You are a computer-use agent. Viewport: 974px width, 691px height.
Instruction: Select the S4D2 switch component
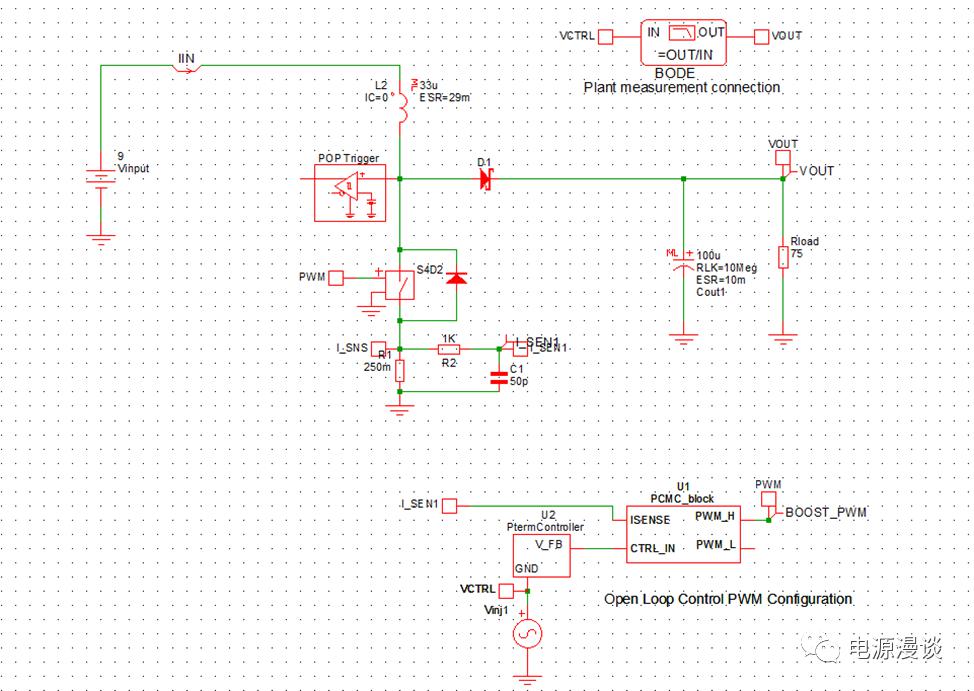click(x=401, y=284)
